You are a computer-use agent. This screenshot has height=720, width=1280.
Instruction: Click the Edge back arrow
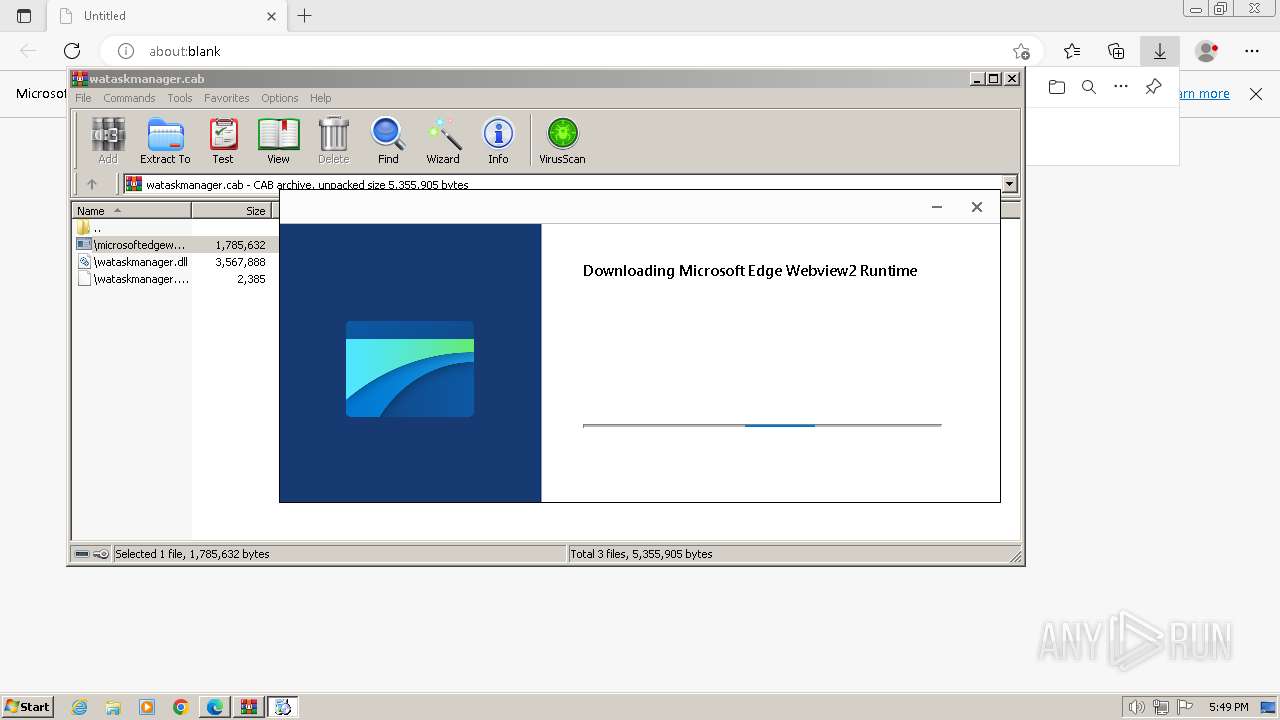[28, 51]
